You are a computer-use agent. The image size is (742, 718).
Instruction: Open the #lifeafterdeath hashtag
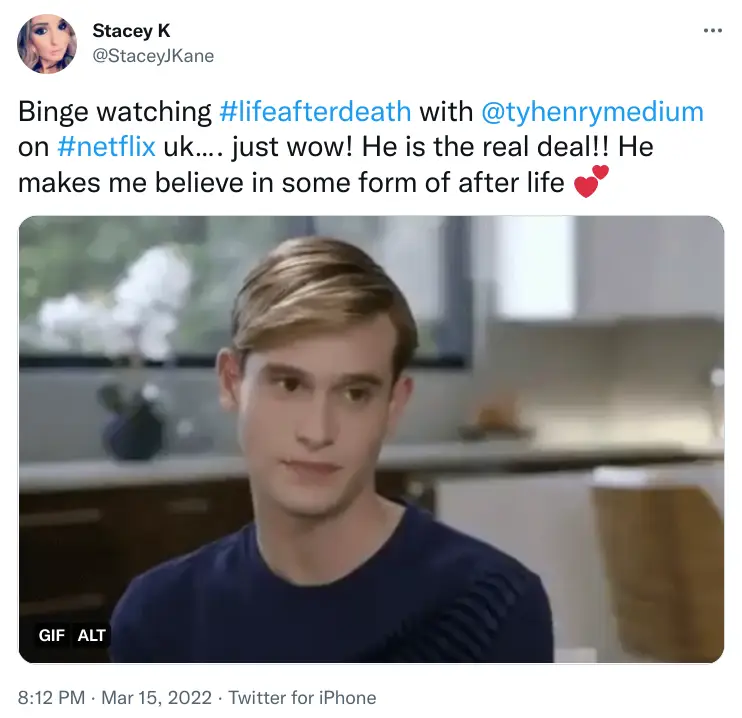(315, 111)
